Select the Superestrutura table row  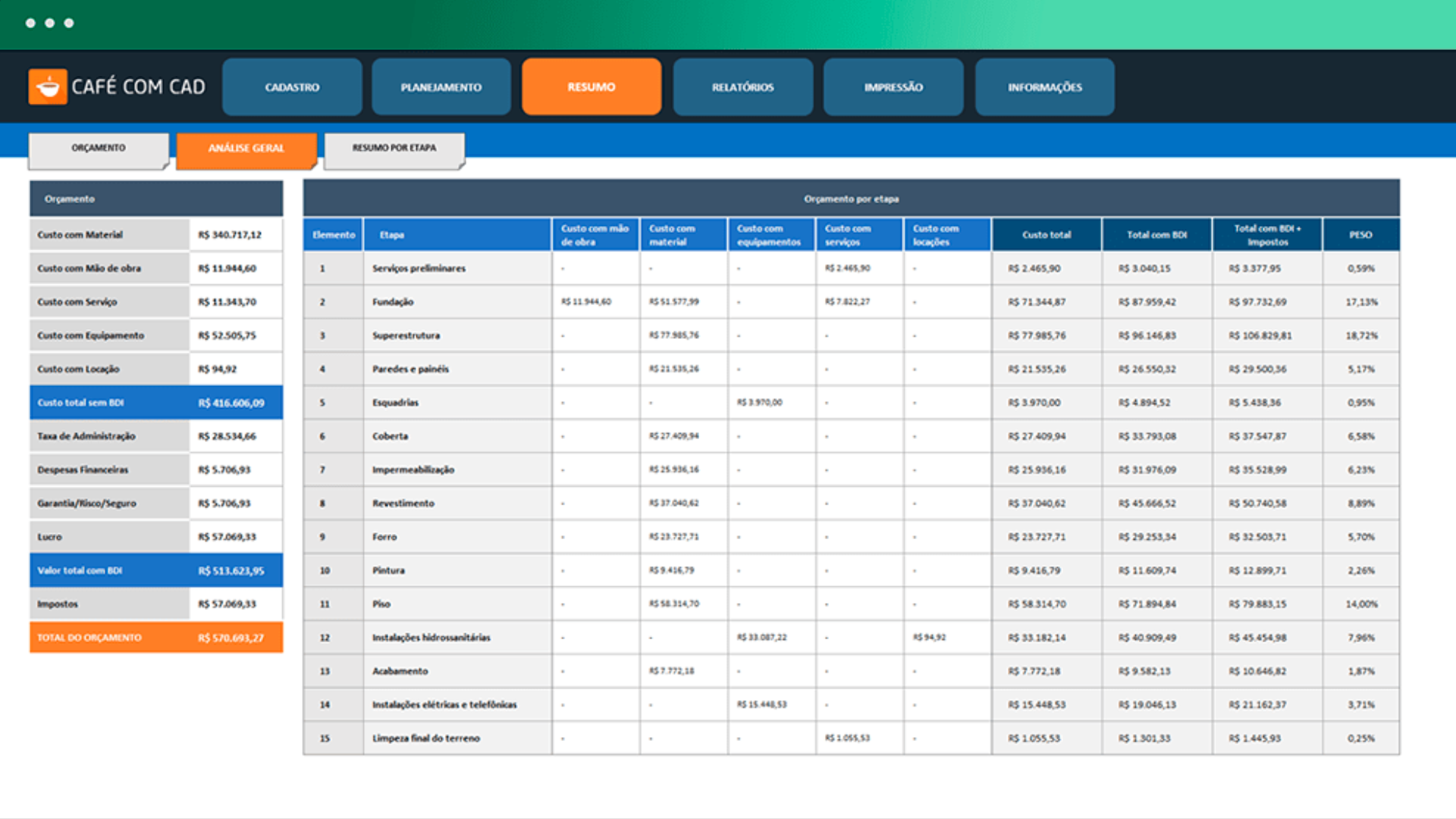point(852,335)
